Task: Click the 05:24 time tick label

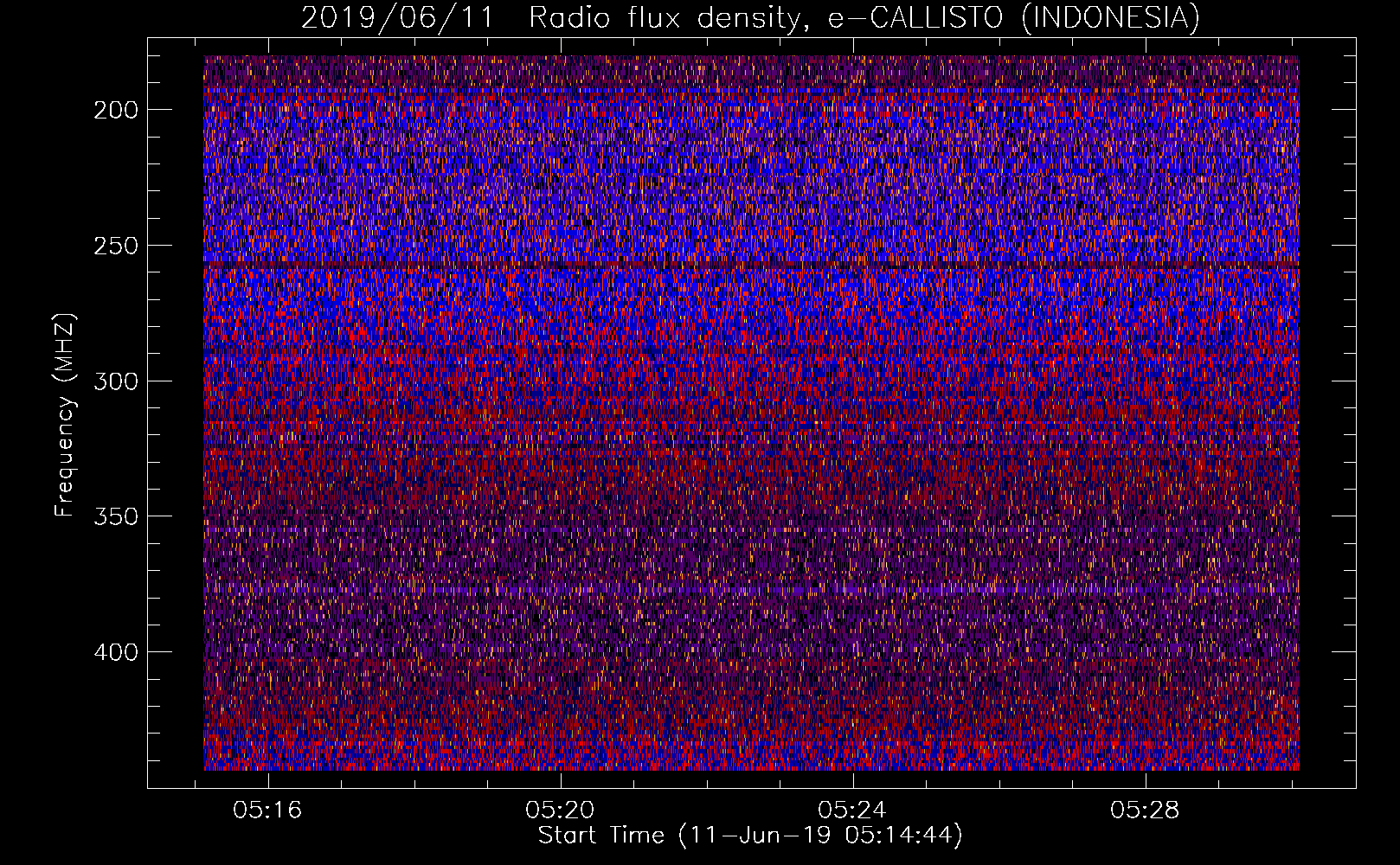Action: click(852, 811)
